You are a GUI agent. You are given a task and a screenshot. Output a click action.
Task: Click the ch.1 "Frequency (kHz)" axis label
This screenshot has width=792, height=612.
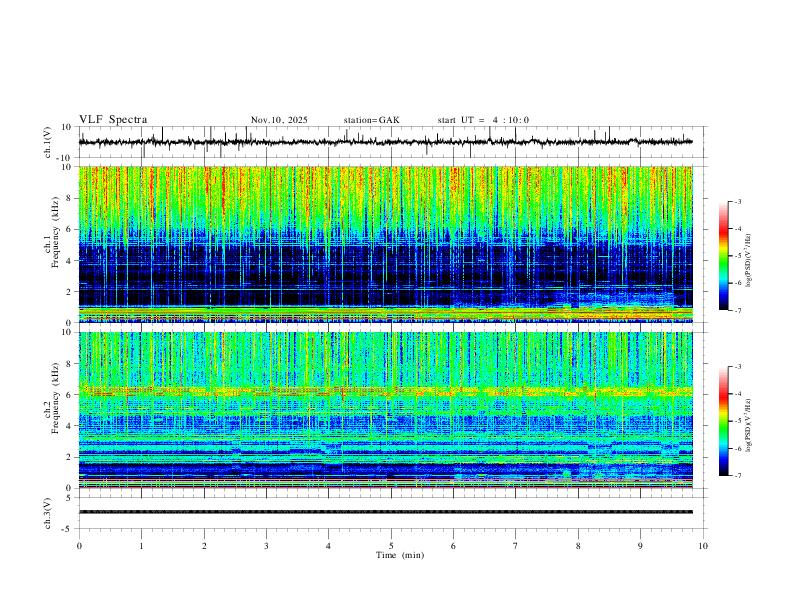pos(55,232)
